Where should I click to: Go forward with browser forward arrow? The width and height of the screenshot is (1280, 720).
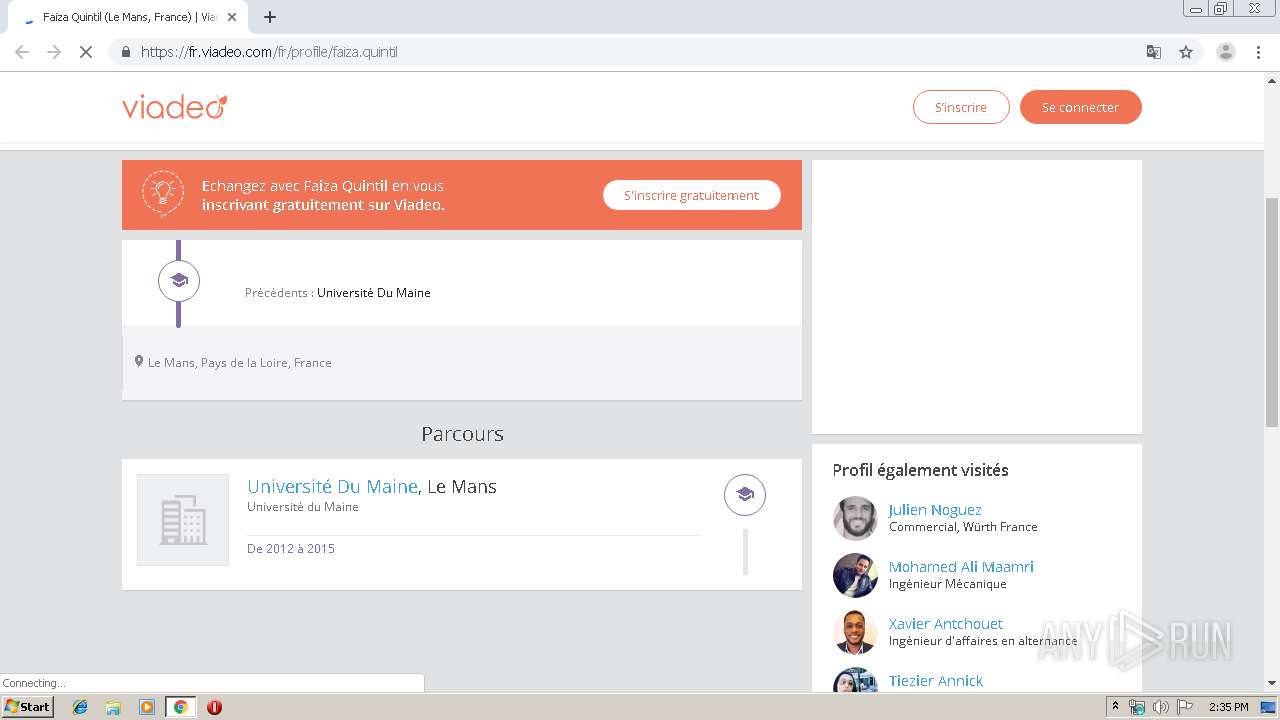[54, 52]
